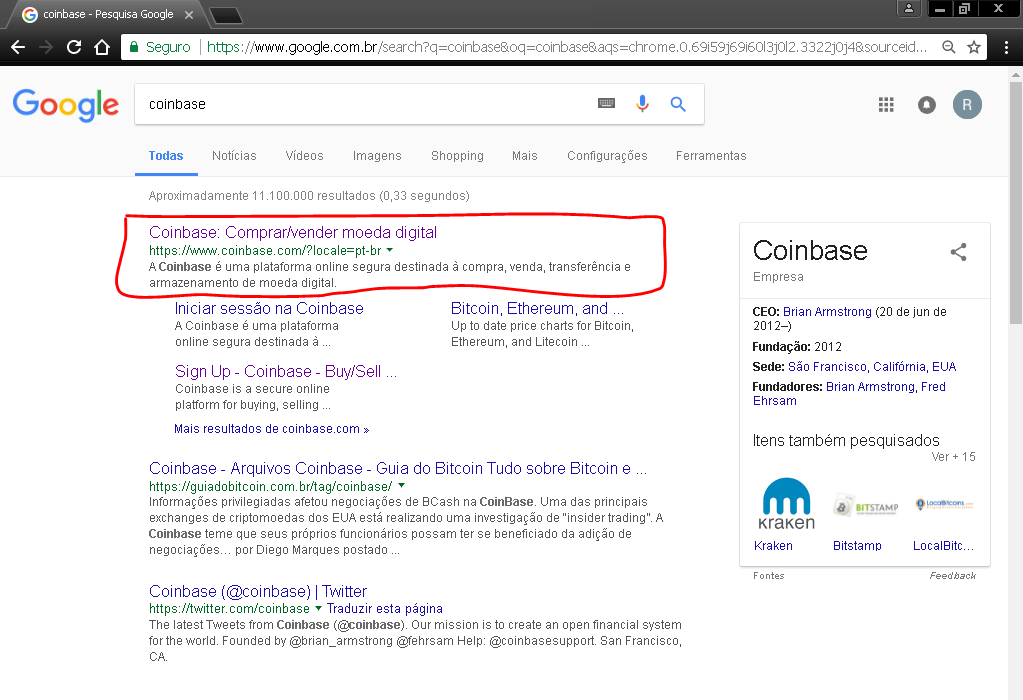Go back to previous page

click(18, 47)
